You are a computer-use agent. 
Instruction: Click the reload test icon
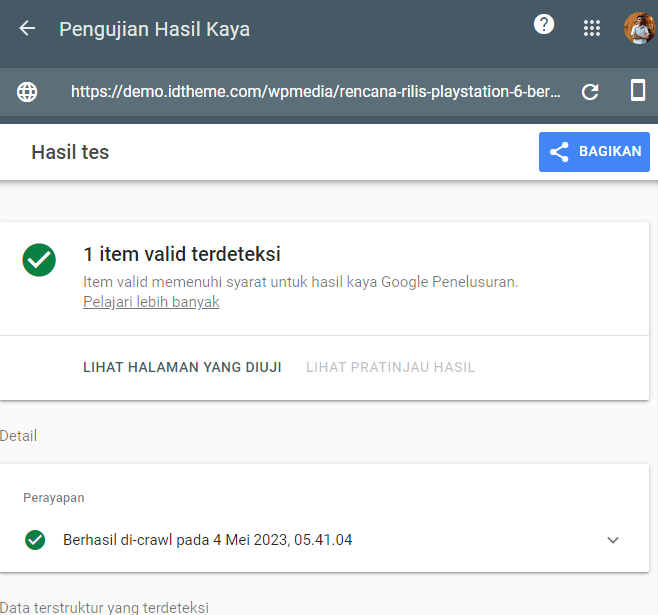[x=590, y=92]
